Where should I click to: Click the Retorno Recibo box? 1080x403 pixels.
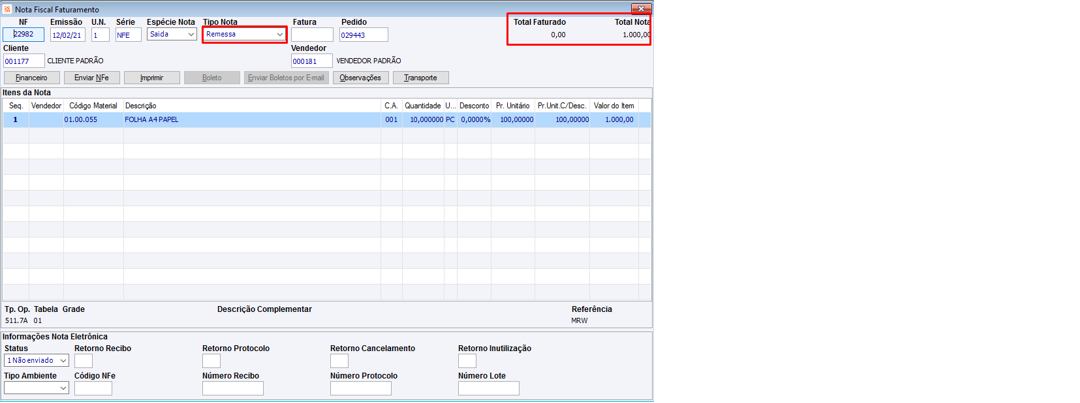click(x=83, y=360)
